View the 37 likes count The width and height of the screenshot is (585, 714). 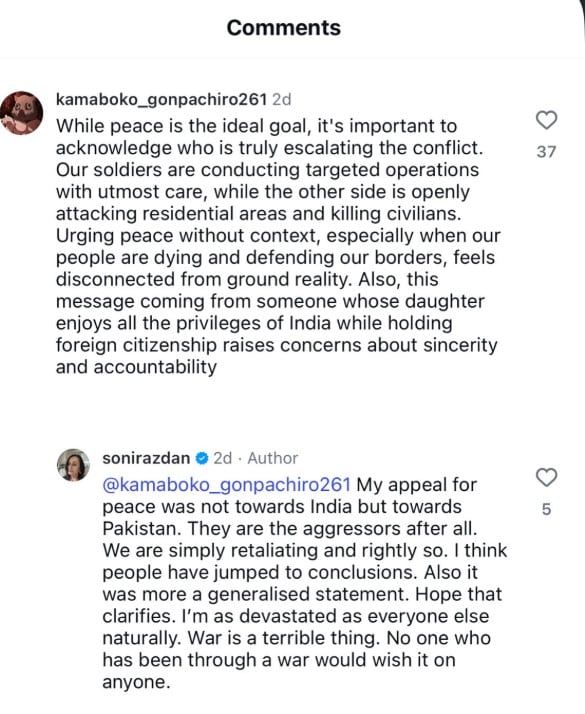(546, 152)
